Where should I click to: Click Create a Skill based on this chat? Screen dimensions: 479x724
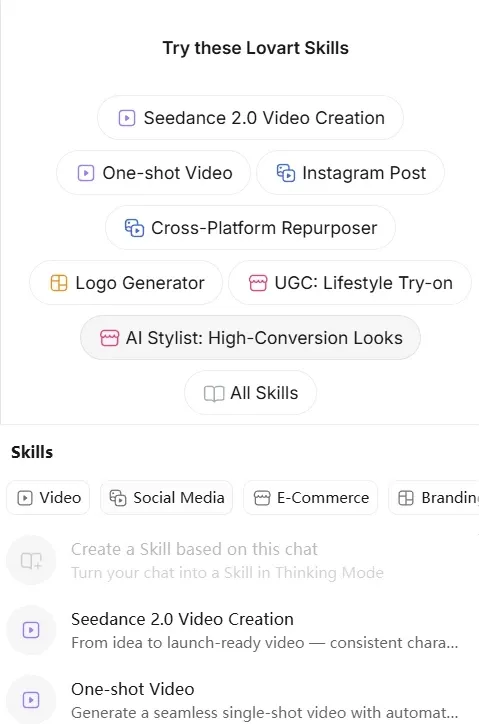(x=194, y=549)
